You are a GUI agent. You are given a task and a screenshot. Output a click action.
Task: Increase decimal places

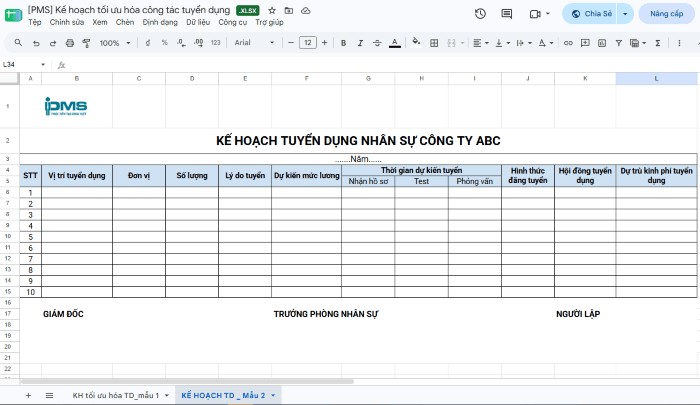199,43
